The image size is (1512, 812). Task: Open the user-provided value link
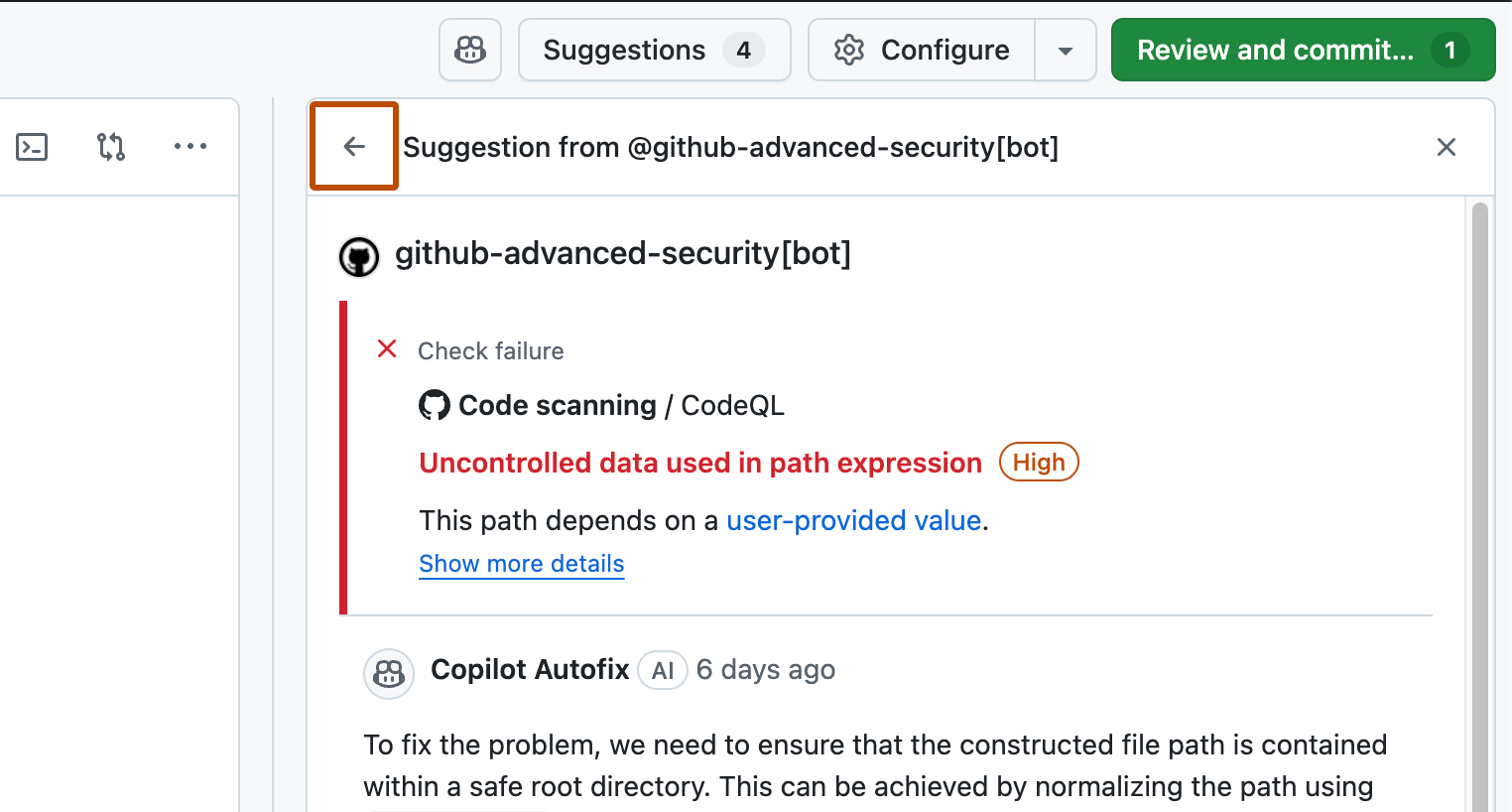(x=853, y=520)
